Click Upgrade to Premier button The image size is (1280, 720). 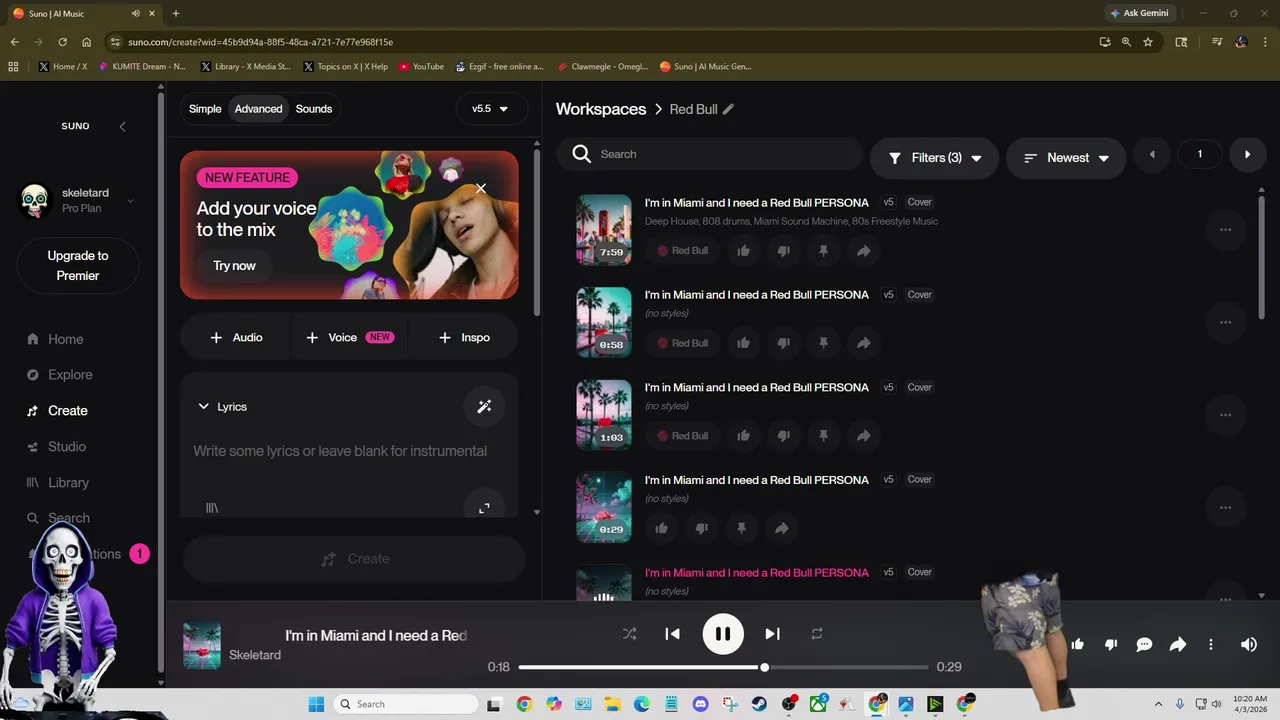tap(78, 266)
